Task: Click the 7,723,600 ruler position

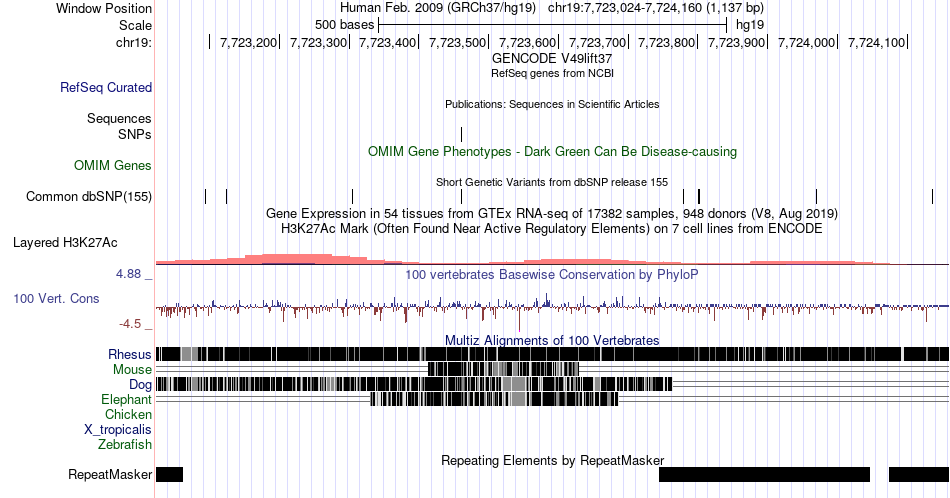Action: pyautogui.click(x=527, y=42)
